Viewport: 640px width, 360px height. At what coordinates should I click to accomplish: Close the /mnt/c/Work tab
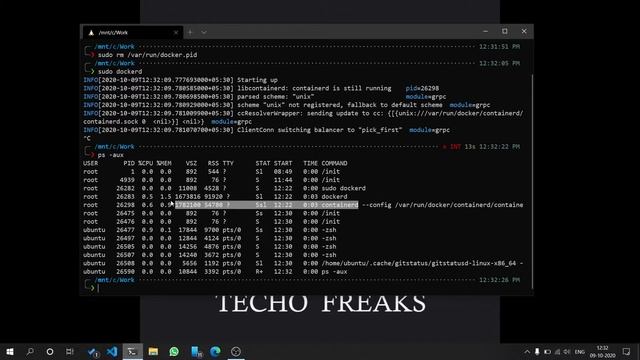(176, 33)
